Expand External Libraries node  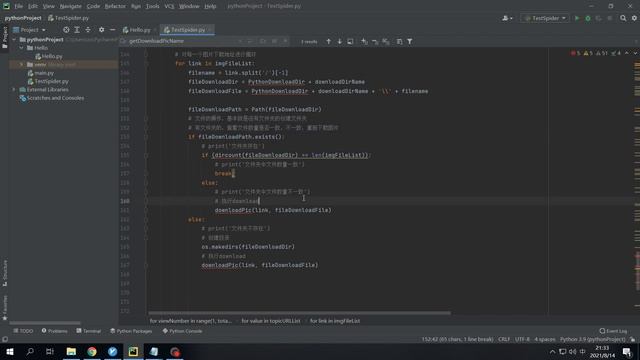pos(14,89)
